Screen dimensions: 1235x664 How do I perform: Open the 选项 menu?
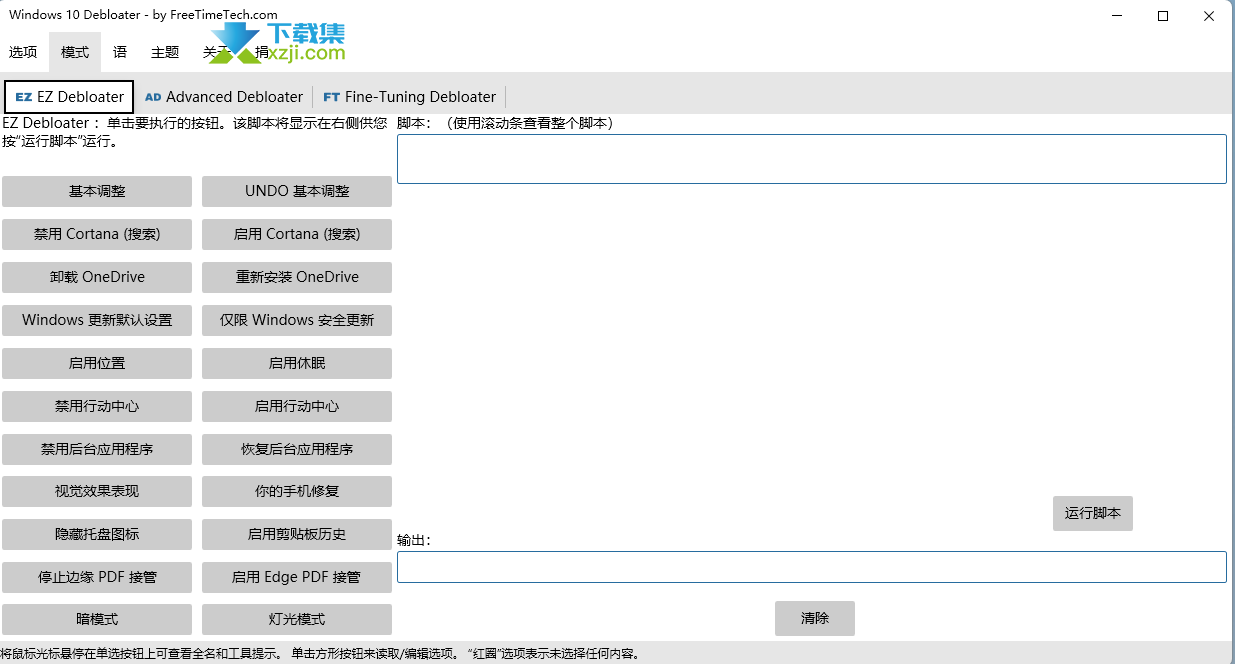pos(23,52)
